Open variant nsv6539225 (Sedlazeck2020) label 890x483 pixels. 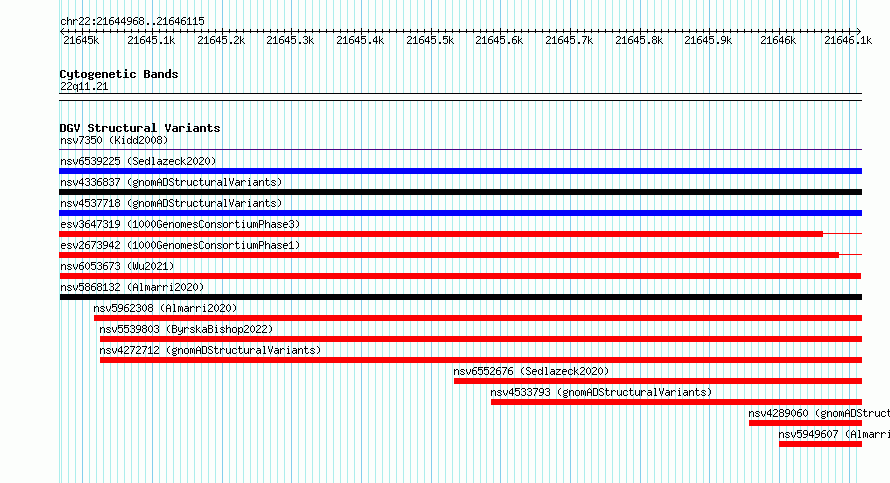pos(138,161)
